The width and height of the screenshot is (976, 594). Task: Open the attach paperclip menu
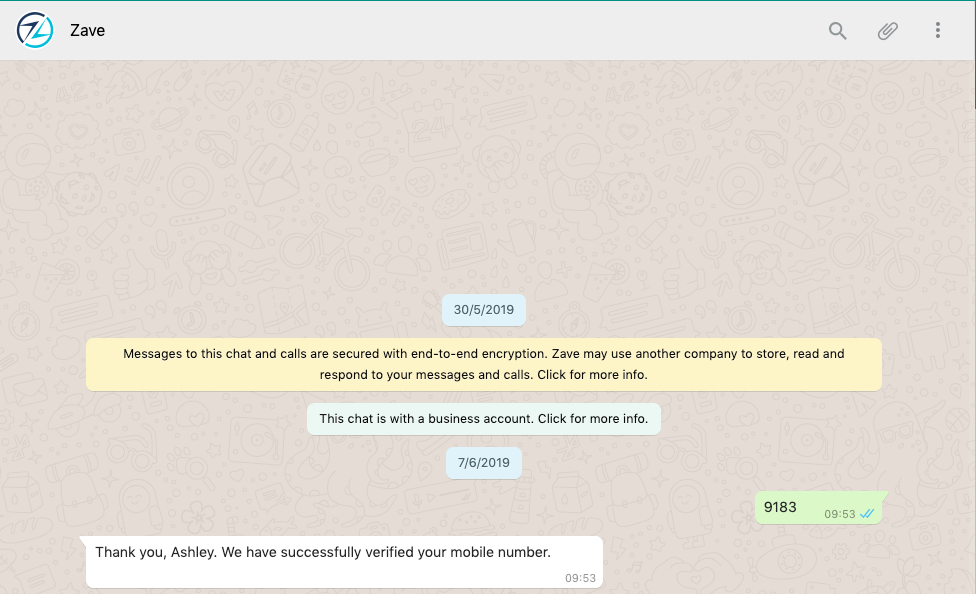point(888,31)
